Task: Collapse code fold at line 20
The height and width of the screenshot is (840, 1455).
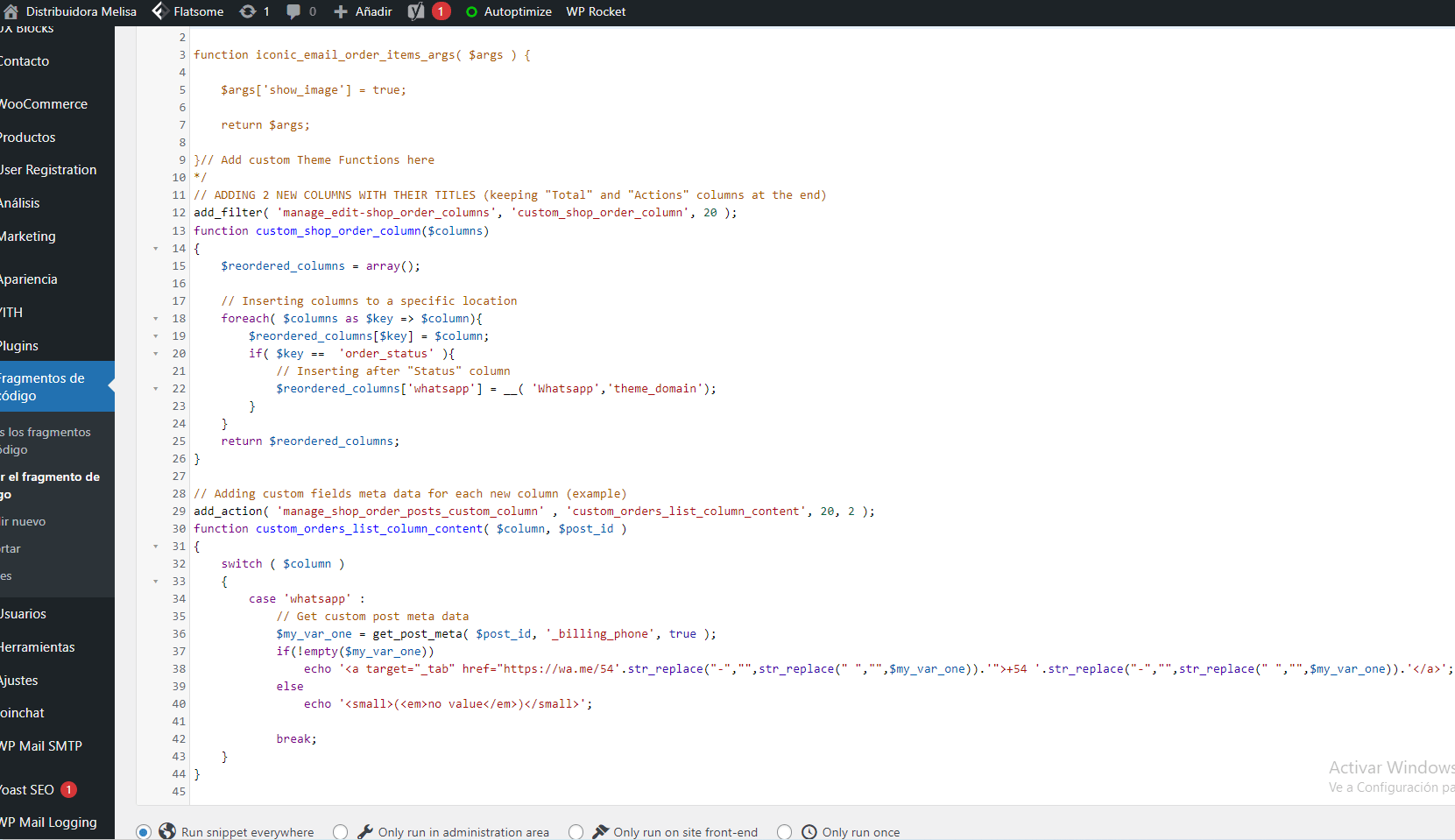Action: [x=156, y=354]
